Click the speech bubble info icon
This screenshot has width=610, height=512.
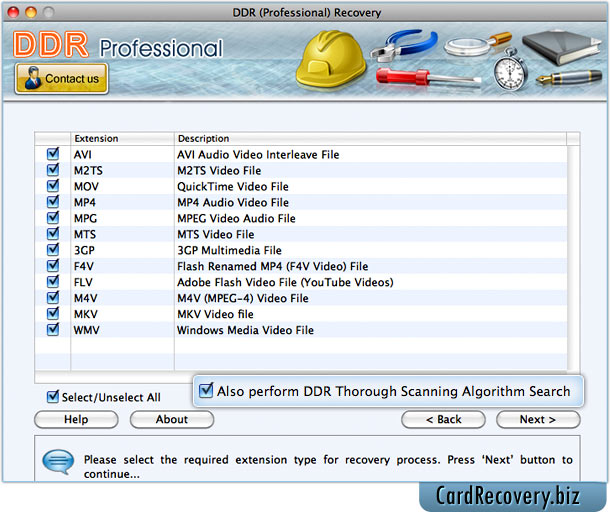pos(58,462)
